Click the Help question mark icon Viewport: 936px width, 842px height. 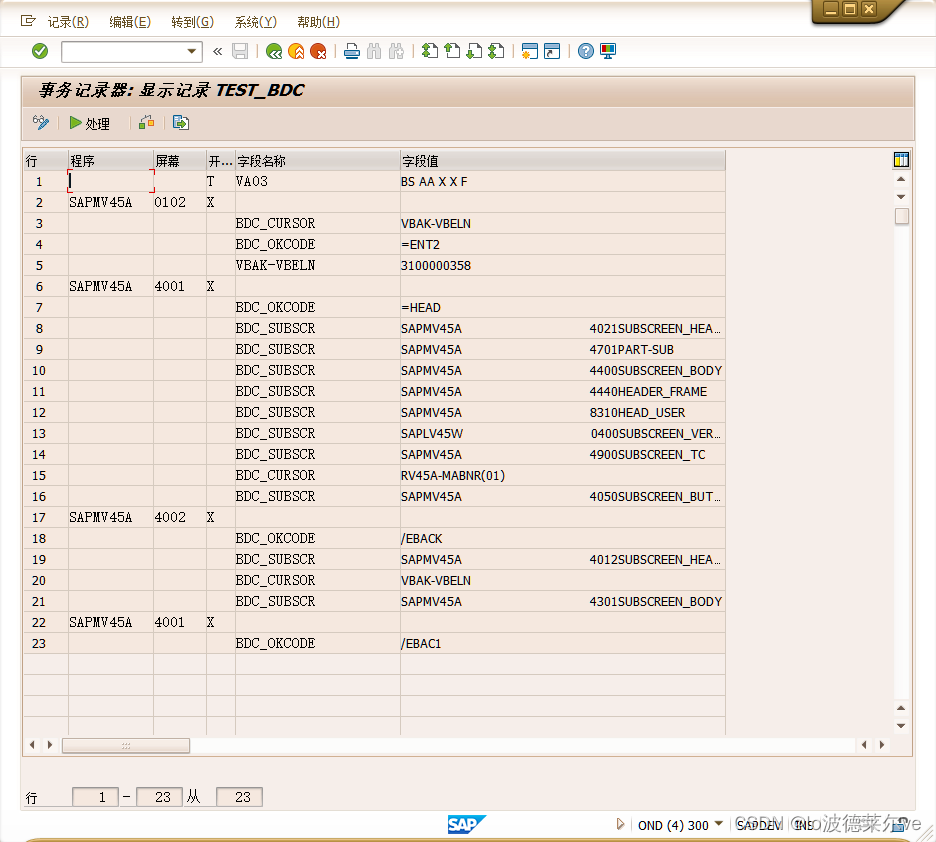tap(585, 51)
